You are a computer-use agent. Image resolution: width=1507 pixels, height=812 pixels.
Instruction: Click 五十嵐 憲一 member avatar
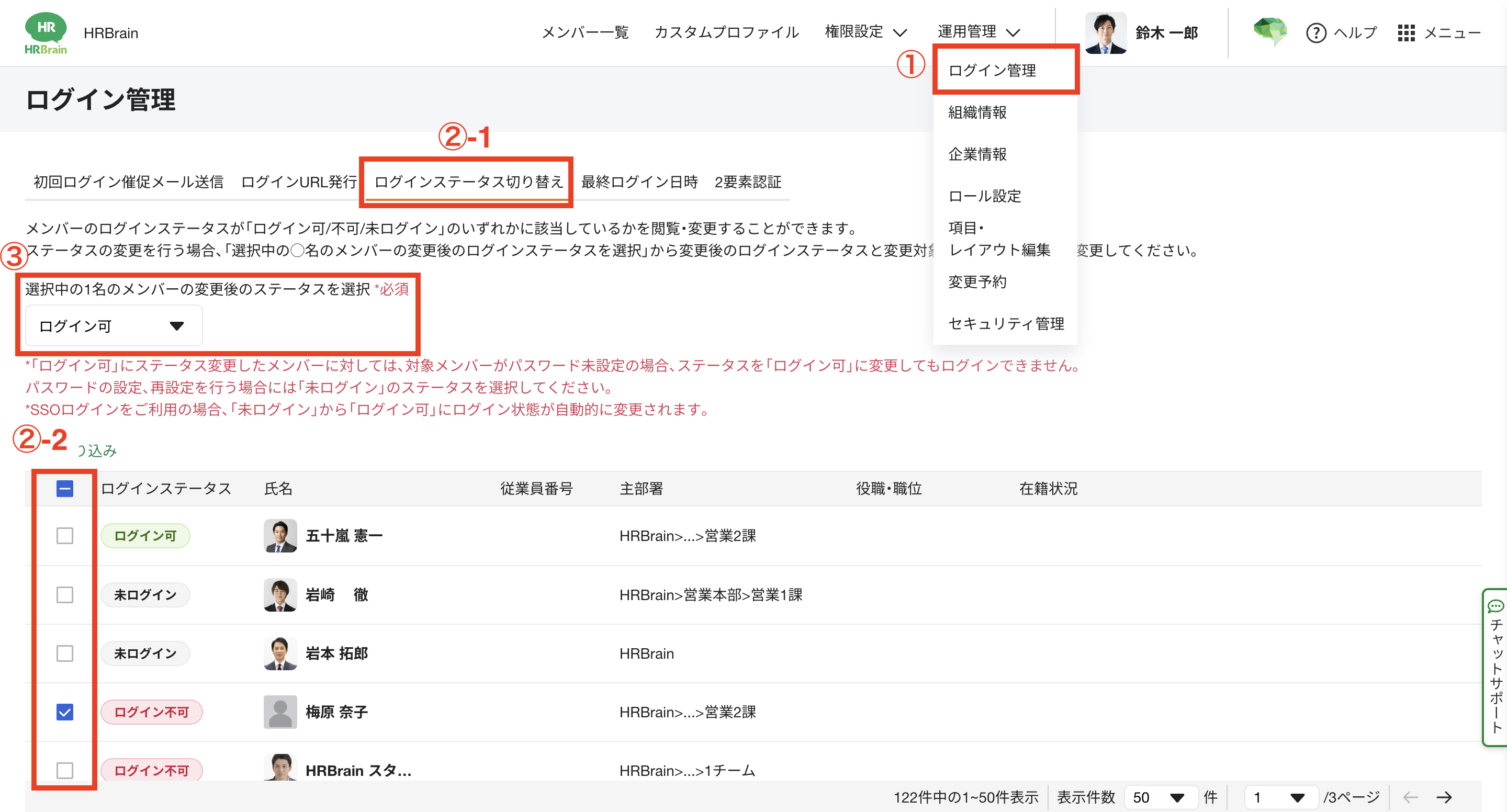(x=280, y=535)
